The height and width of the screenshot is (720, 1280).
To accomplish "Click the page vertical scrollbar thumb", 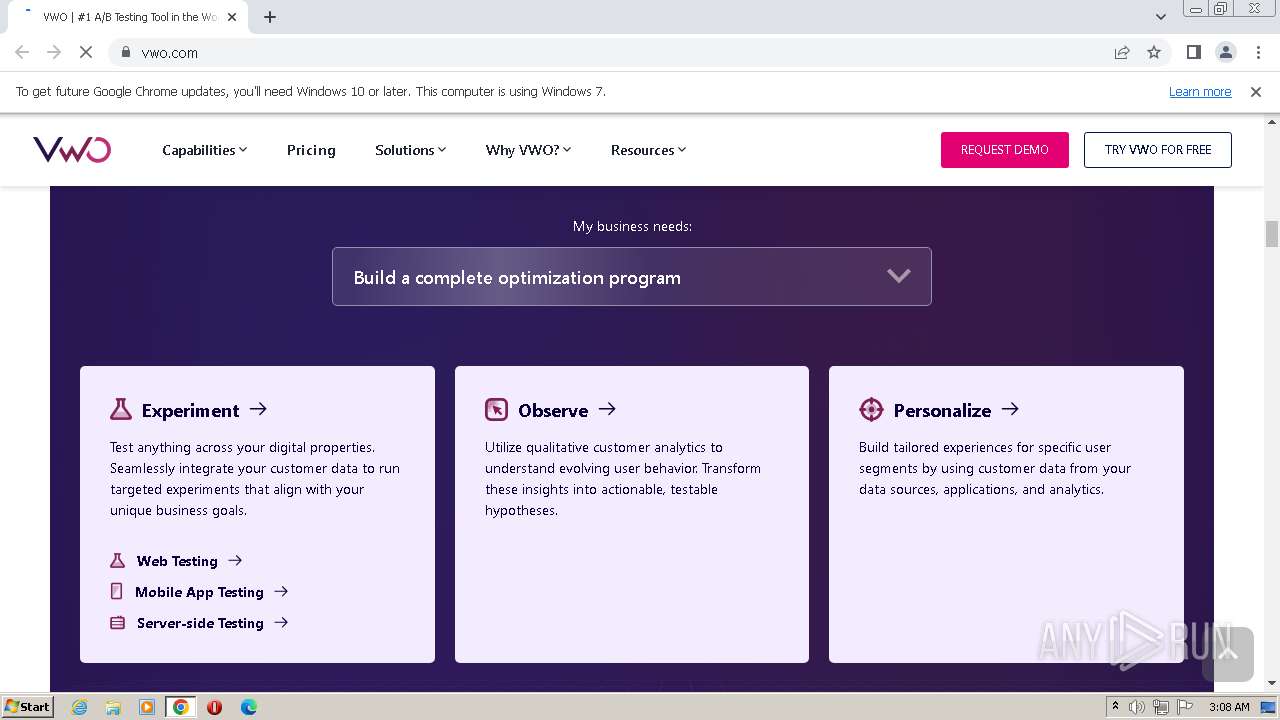I will click(x=1272, y=233).
